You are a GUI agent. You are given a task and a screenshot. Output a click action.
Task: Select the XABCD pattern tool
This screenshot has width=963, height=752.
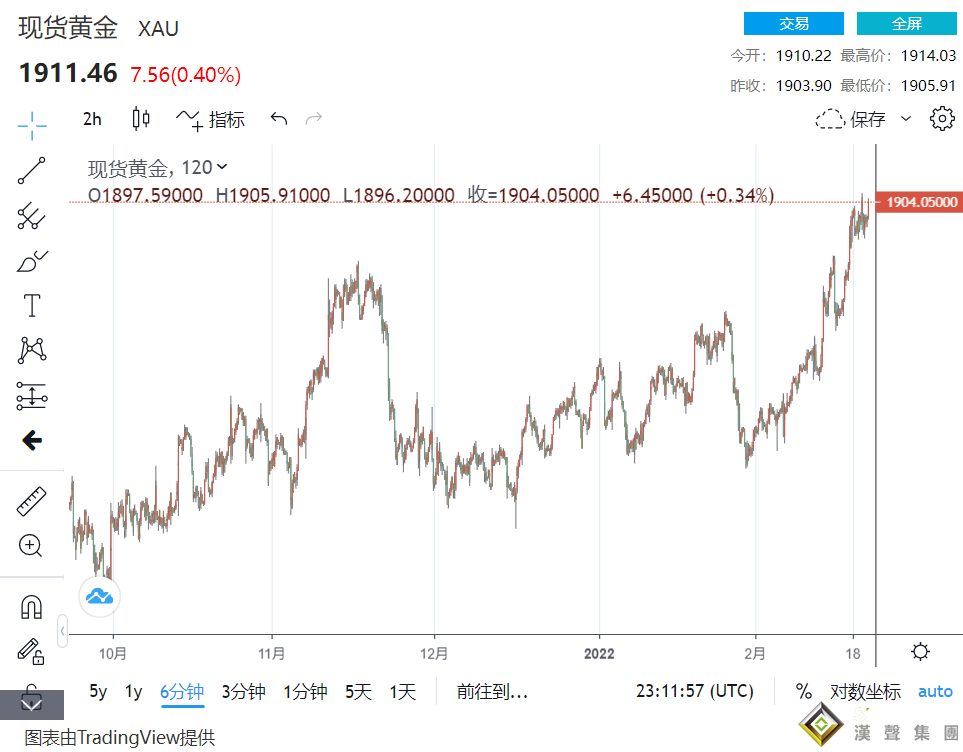click(x=31, y=349)
